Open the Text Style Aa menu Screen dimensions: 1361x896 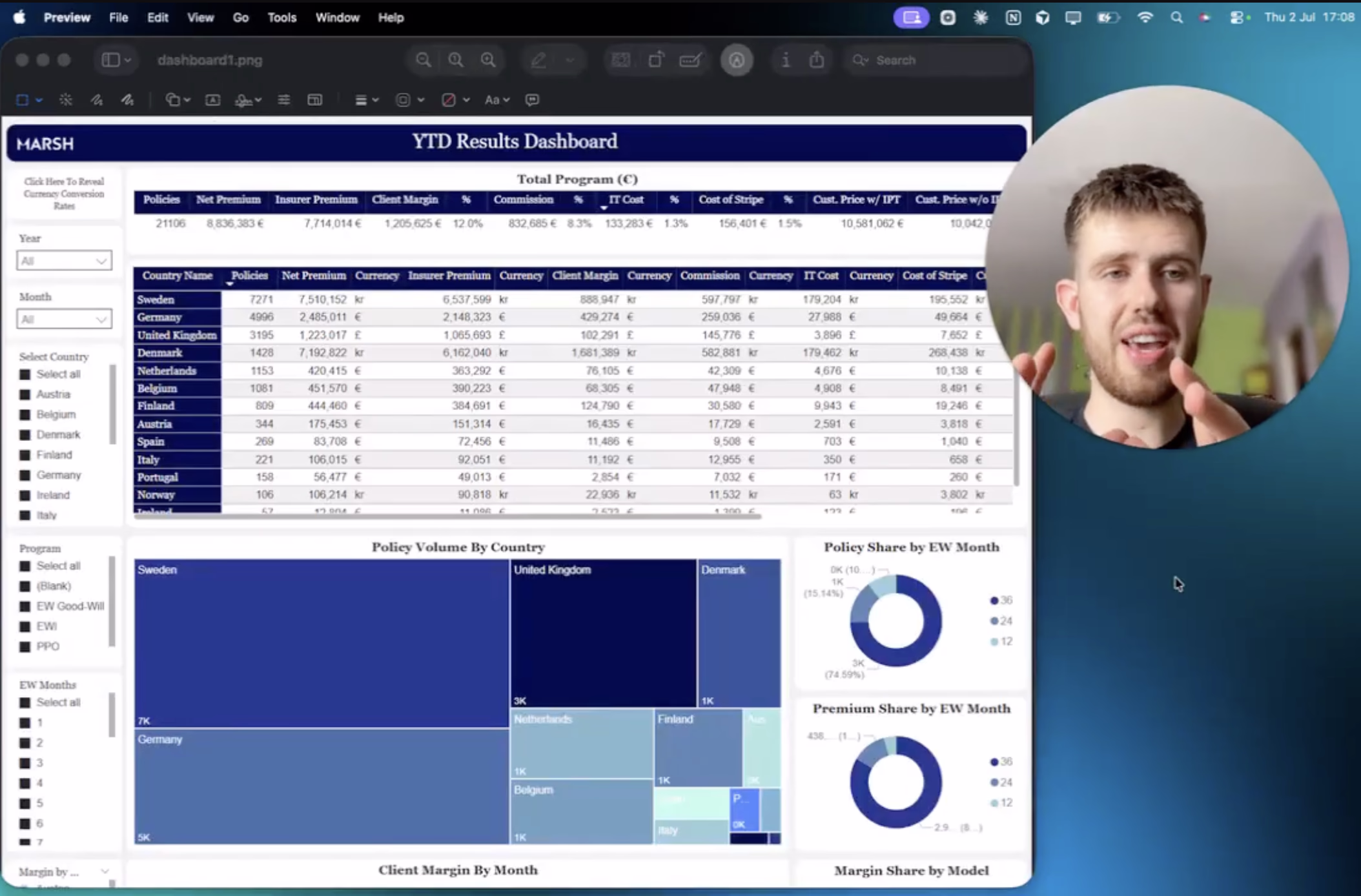497,99
